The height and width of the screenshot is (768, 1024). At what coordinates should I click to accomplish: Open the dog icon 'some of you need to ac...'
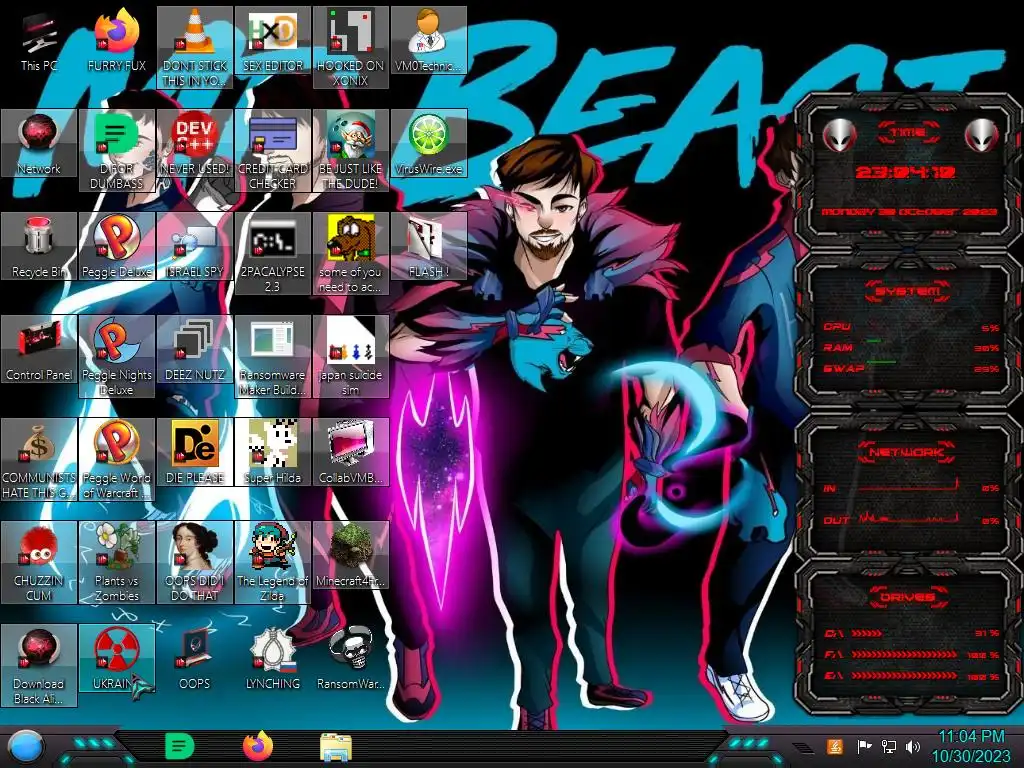351,253
